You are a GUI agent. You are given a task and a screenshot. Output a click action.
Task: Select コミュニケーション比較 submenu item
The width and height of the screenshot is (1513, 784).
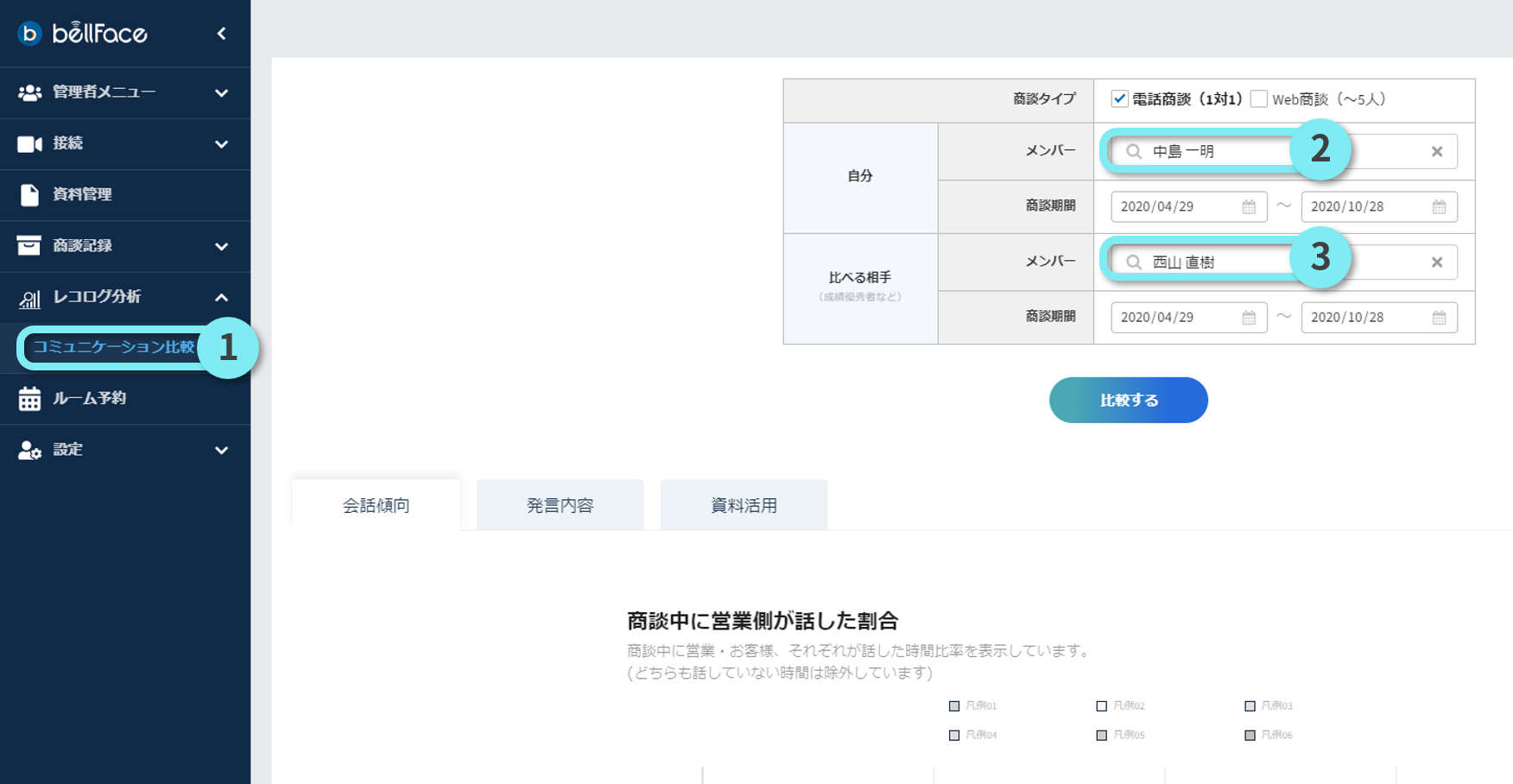tap(113, 347)
